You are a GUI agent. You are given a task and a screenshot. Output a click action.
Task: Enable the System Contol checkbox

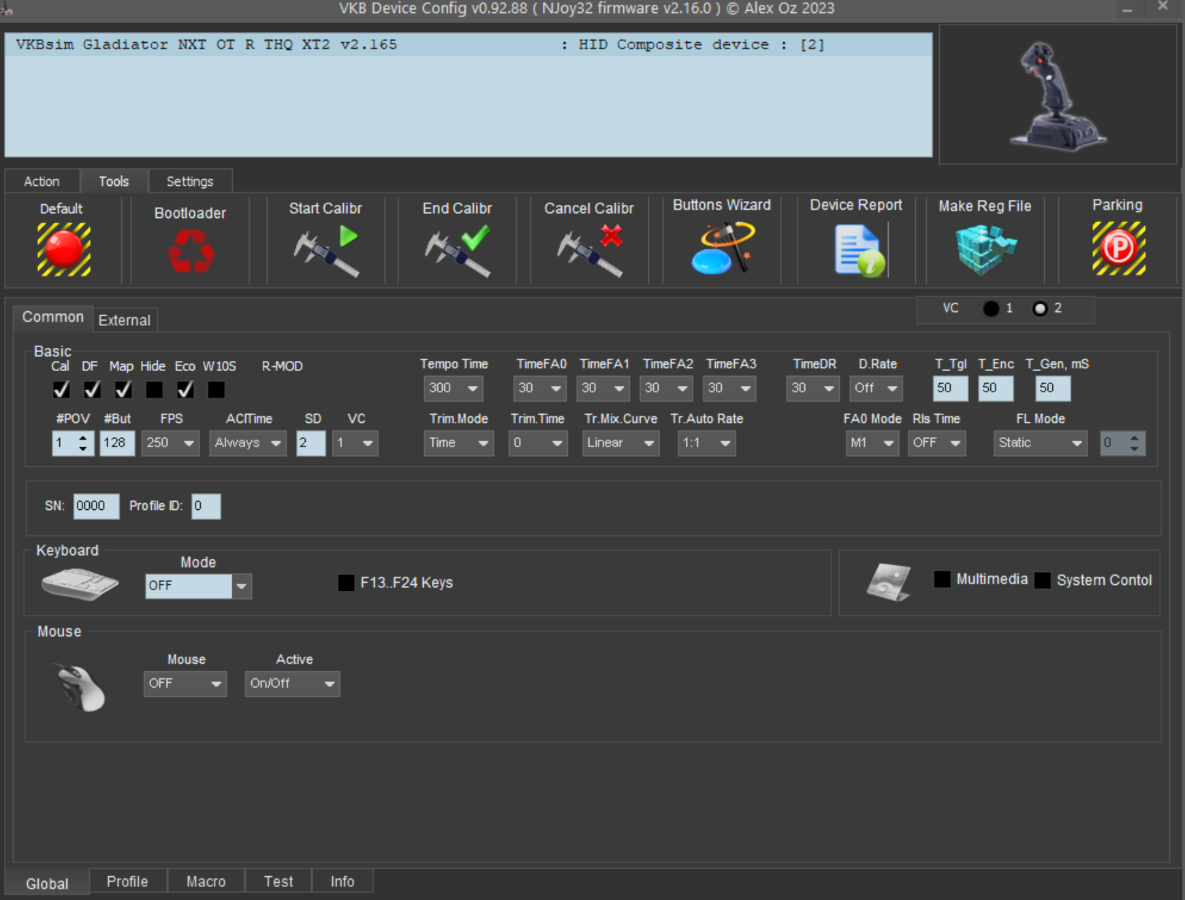(x=1043, y=580)
